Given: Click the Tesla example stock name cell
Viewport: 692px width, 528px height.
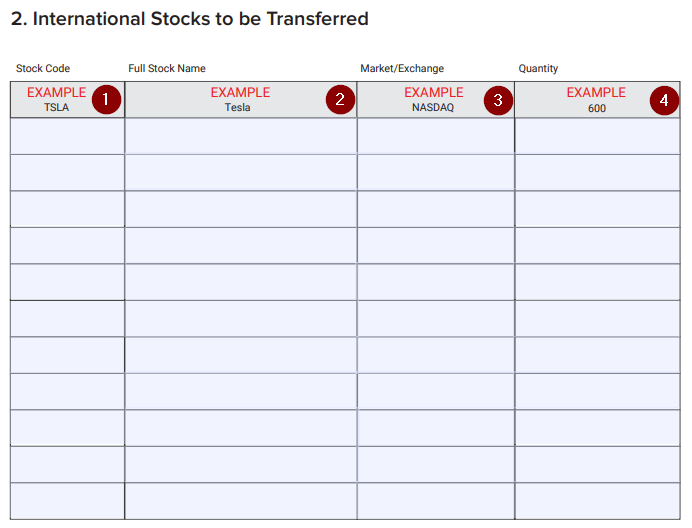Looking at the screenshot, I should [x=241, y=100].
